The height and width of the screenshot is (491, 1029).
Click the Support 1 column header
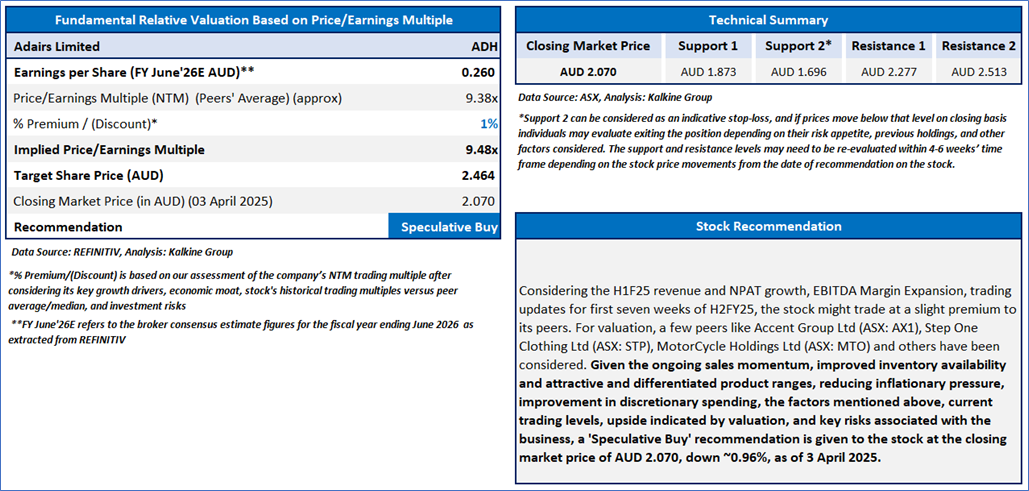coord(708,46)
